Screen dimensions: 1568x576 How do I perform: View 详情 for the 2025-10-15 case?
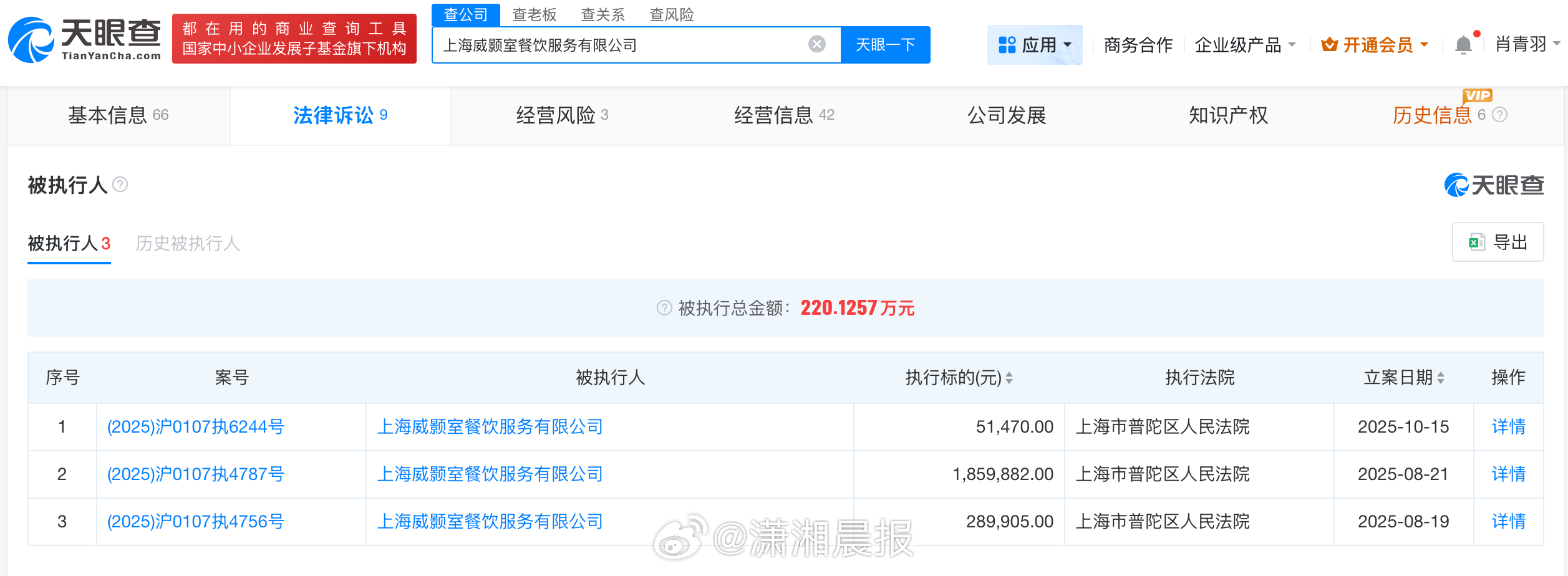tap(1508, 427)
